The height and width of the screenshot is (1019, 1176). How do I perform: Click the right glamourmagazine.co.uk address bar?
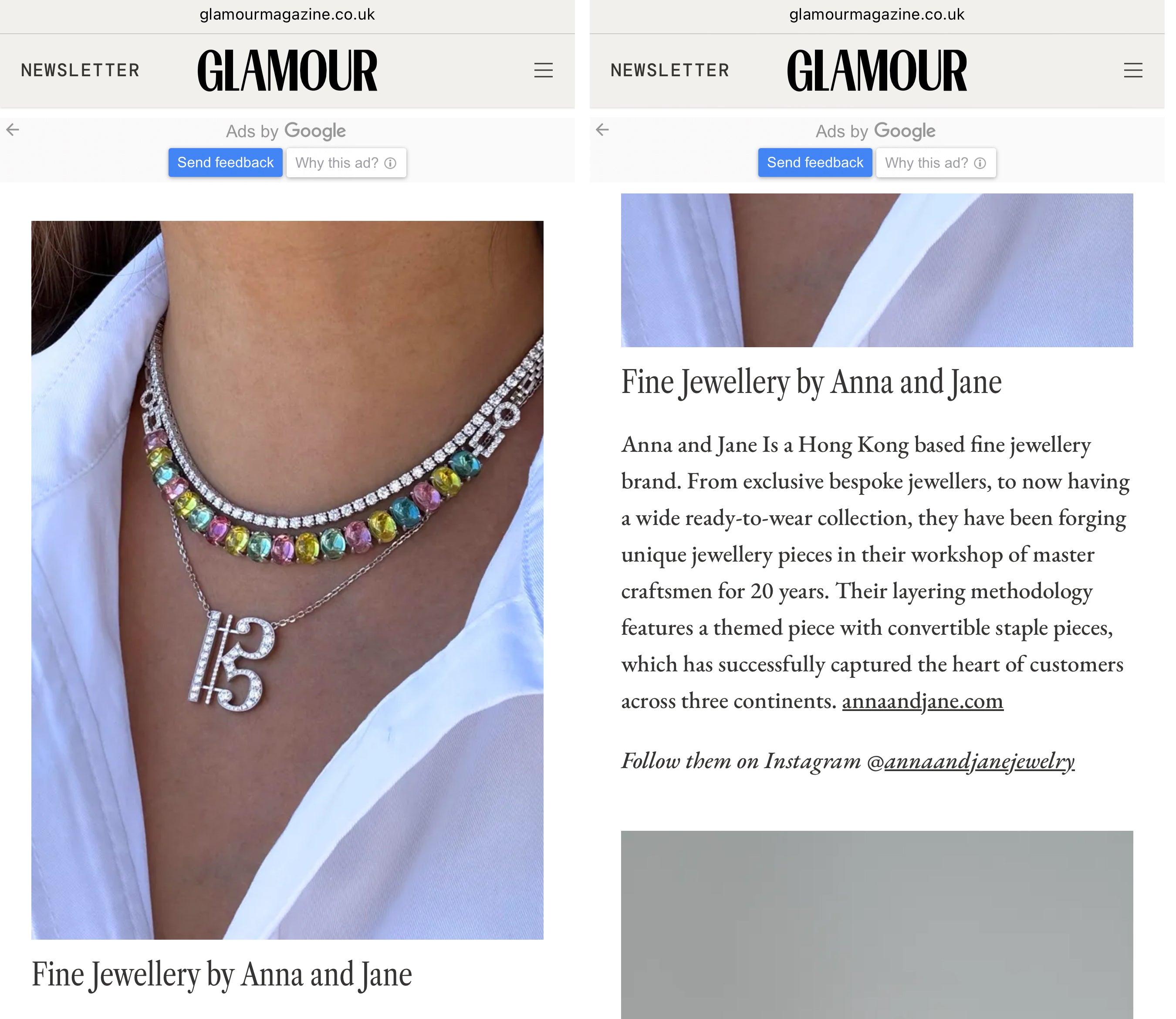tap(876, 15)
